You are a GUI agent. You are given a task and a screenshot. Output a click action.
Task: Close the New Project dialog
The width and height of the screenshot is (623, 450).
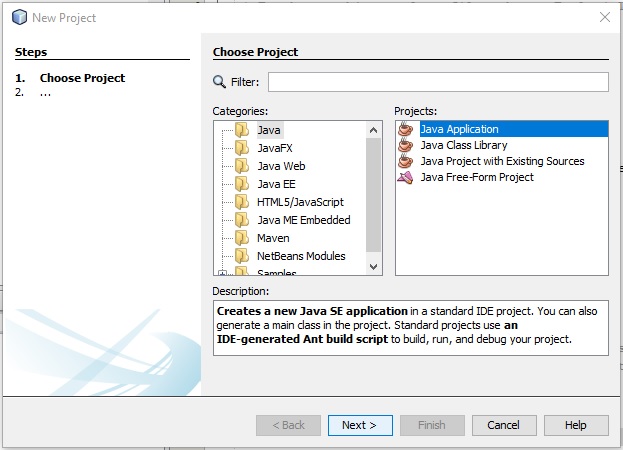605,17
